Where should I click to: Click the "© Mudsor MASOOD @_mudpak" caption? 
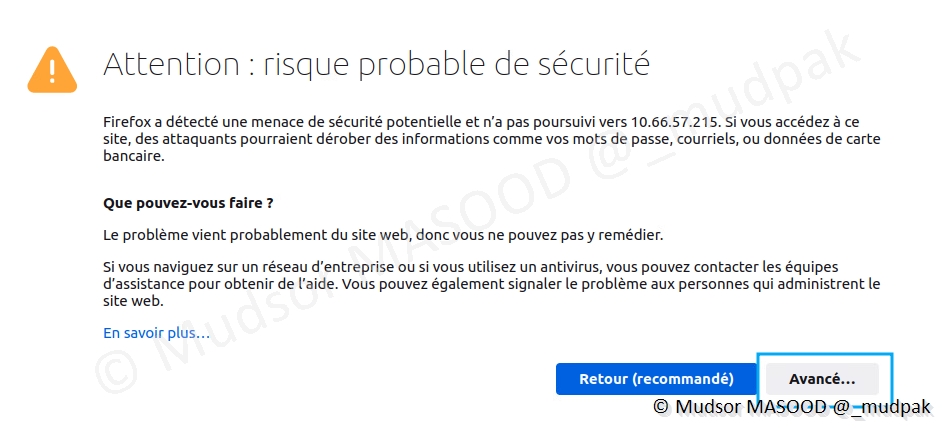coord(792,407)
